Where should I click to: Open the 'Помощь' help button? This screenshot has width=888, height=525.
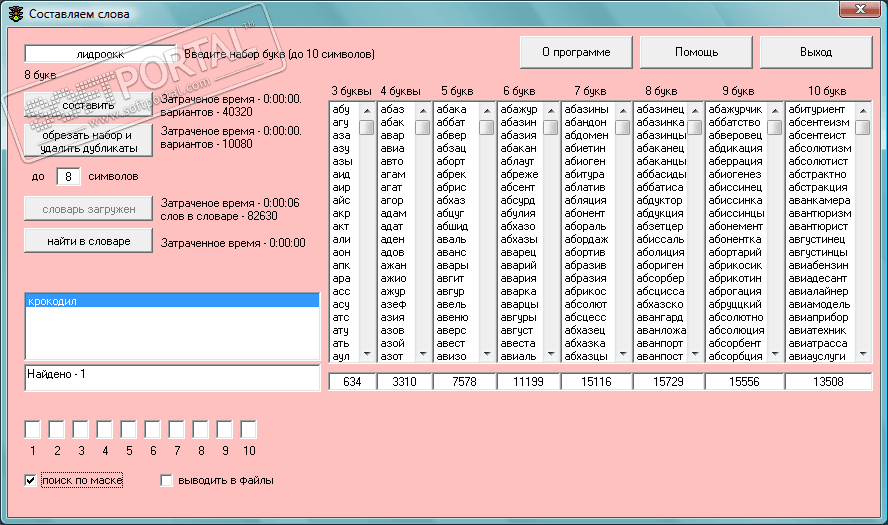[696, 52]
